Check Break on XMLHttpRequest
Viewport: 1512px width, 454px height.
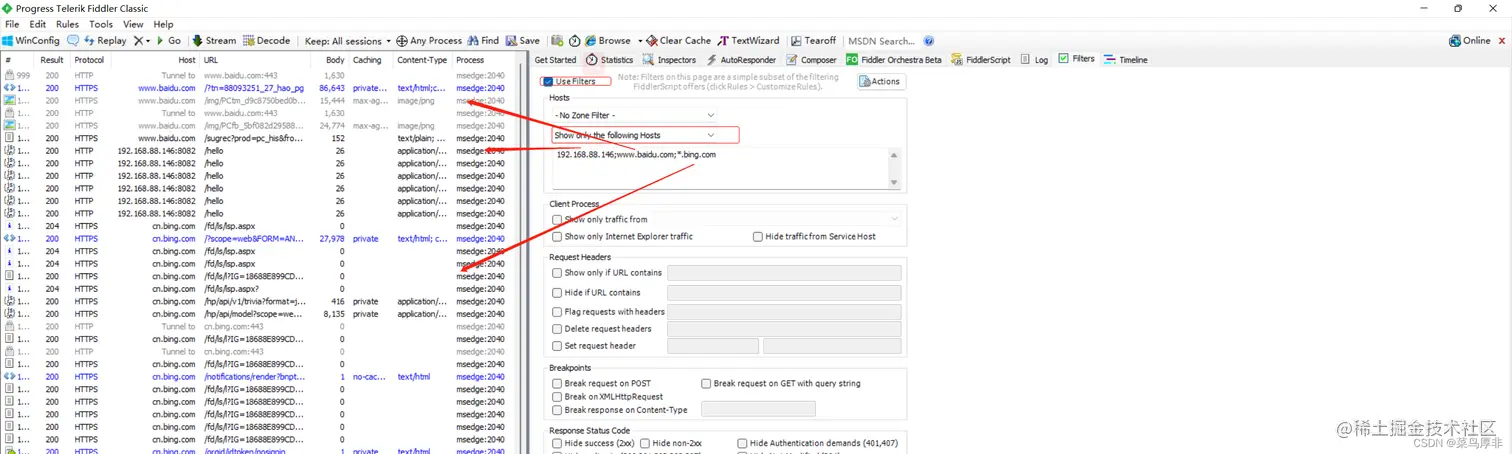coord(557,397)
